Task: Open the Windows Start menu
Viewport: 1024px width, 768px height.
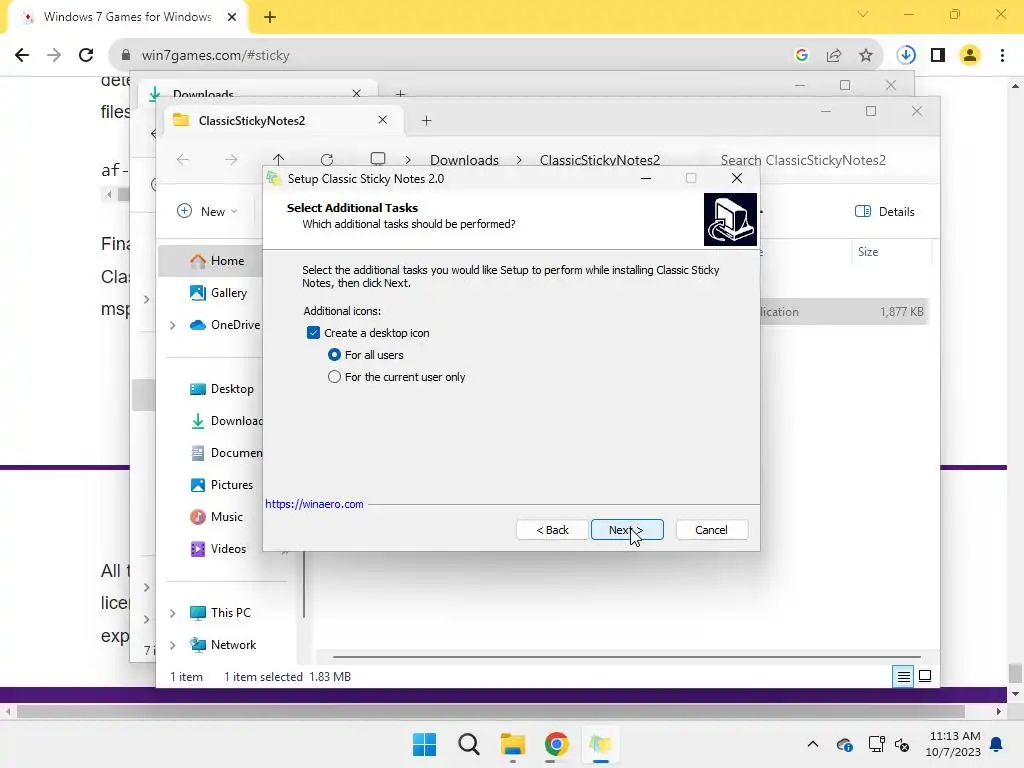Action: [x=424, y=744]
